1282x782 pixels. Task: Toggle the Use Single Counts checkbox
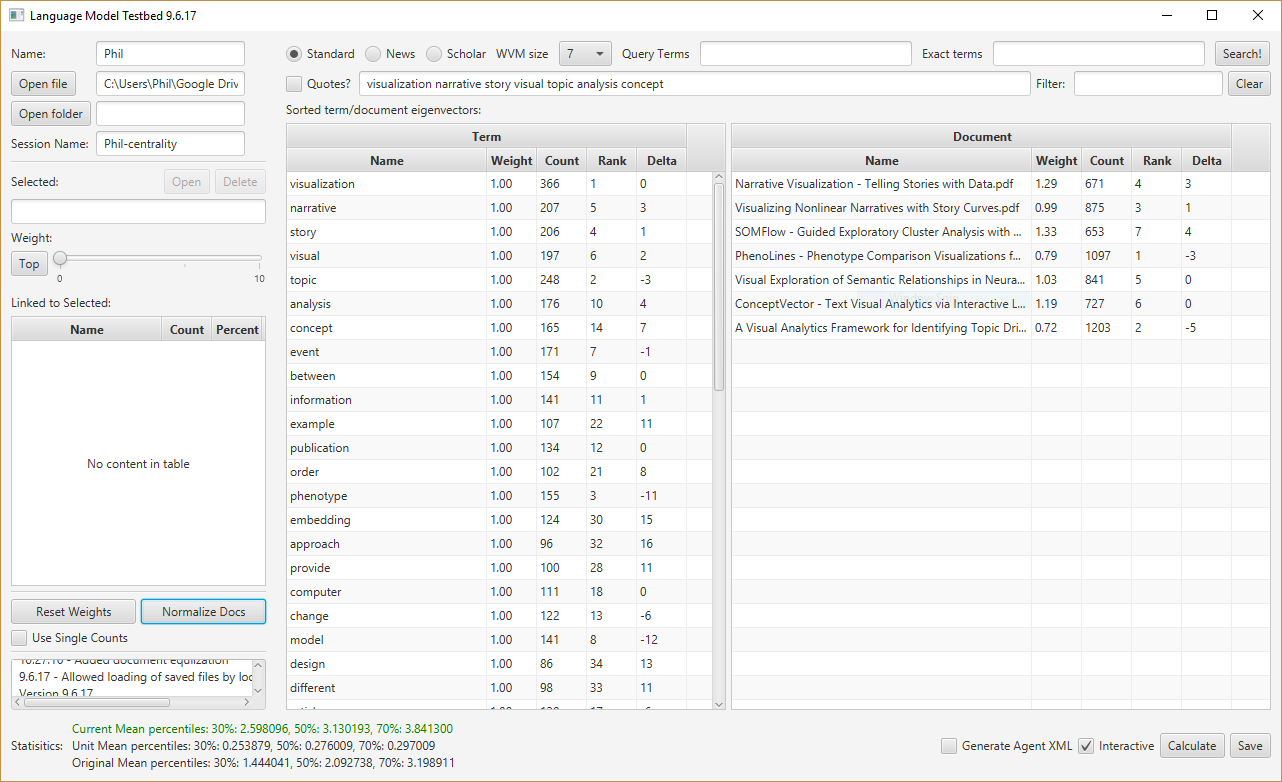pyautogui.click(x=19, y=638)
